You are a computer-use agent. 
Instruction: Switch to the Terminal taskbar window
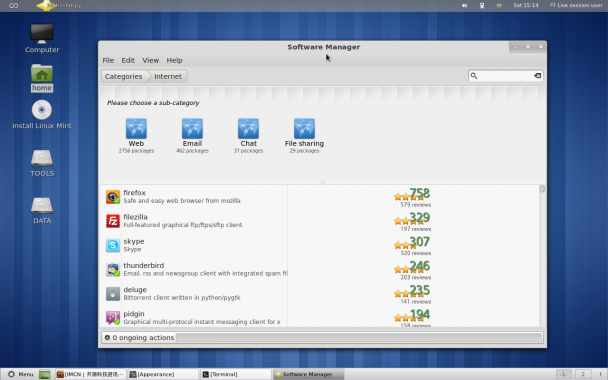(x=235, y=374)
